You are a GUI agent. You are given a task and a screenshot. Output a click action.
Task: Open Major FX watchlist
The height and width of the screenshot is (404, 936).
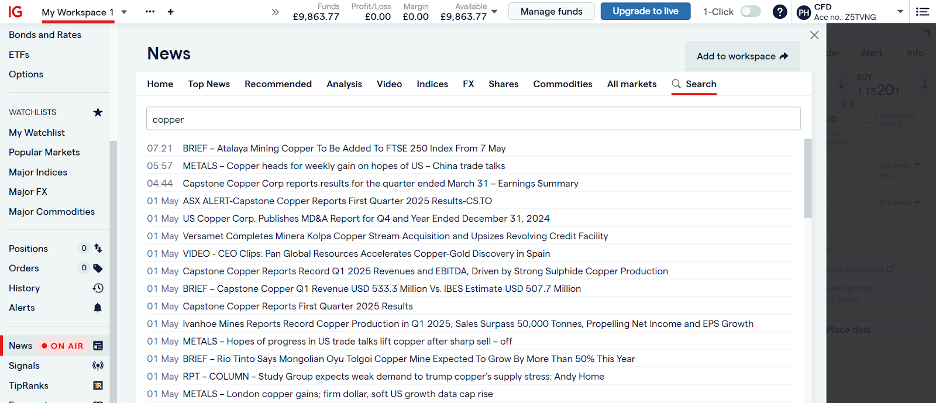tap(28, 192)
